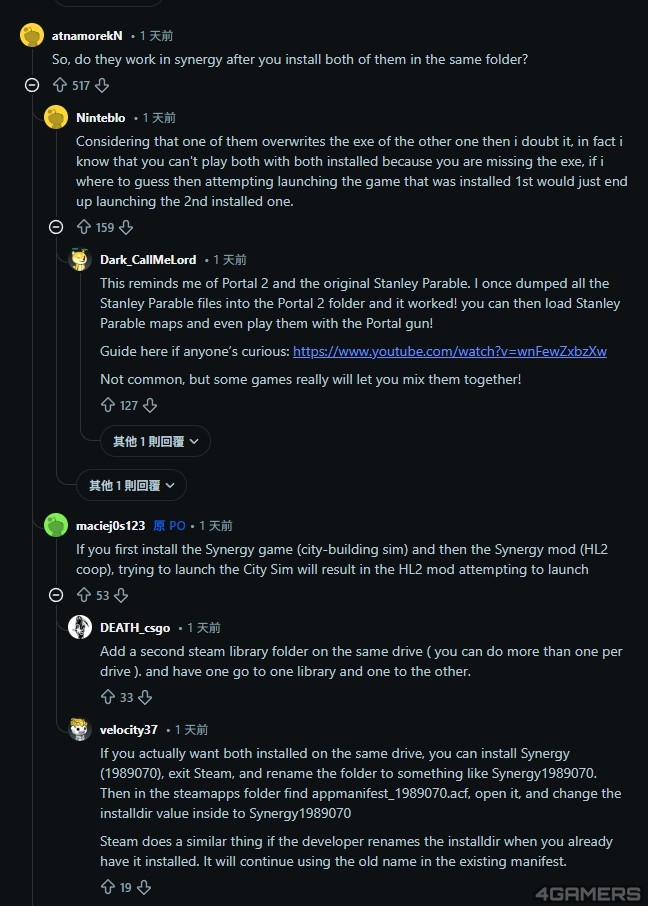
Task: Expand 其他 1 則回覆 under Dark_CallMeLord
Action: pyautogui.click(x=155, y=441)
